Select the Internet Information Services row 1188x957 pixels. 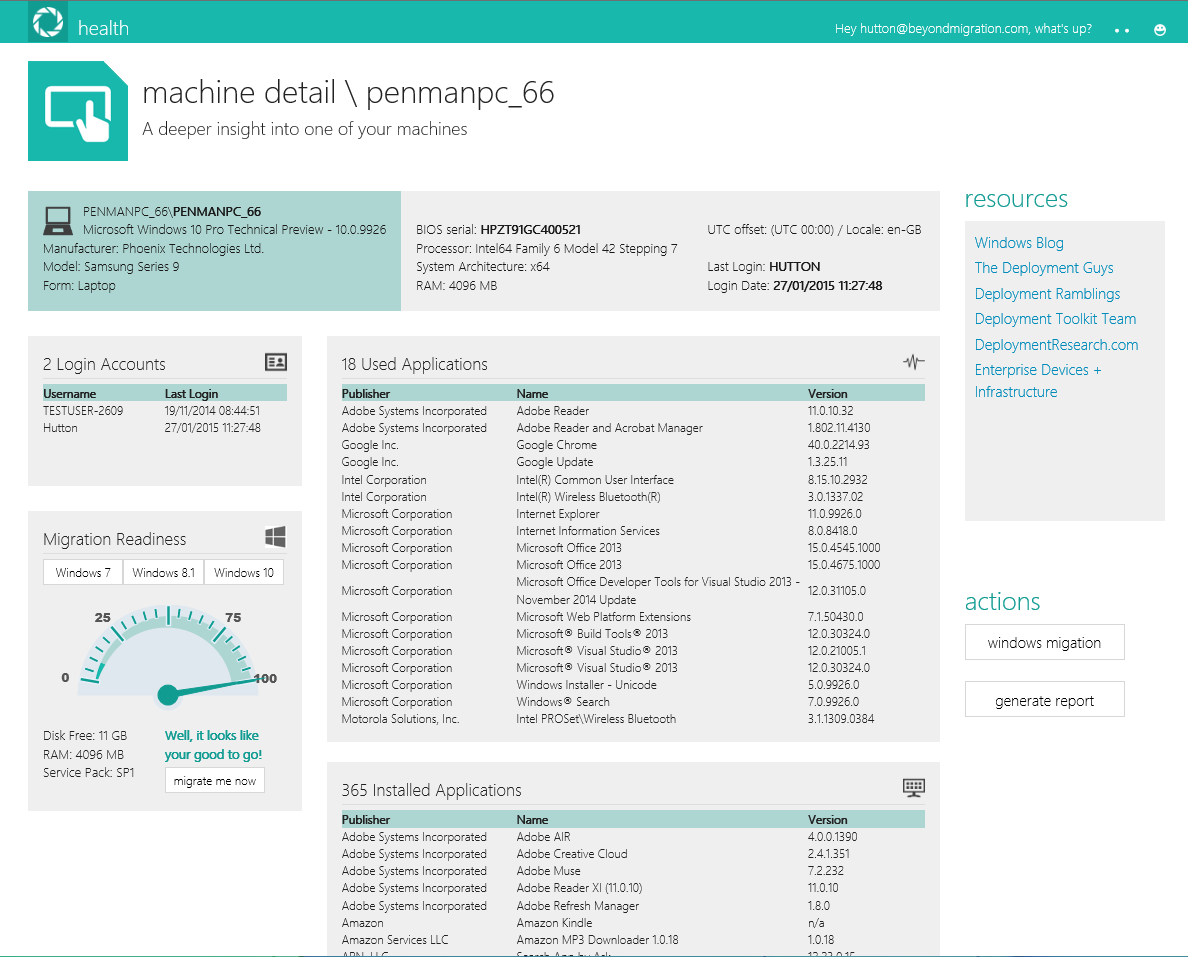pos(633,531)
